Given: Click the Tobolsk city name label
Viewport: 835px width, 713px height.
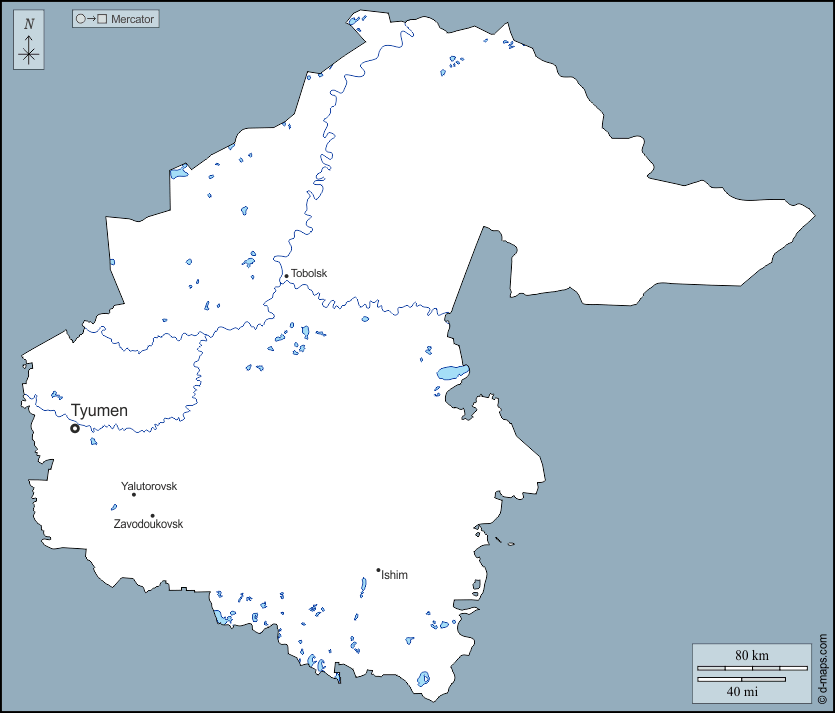Looking at the screenshot, I should [x=309, y=273].
